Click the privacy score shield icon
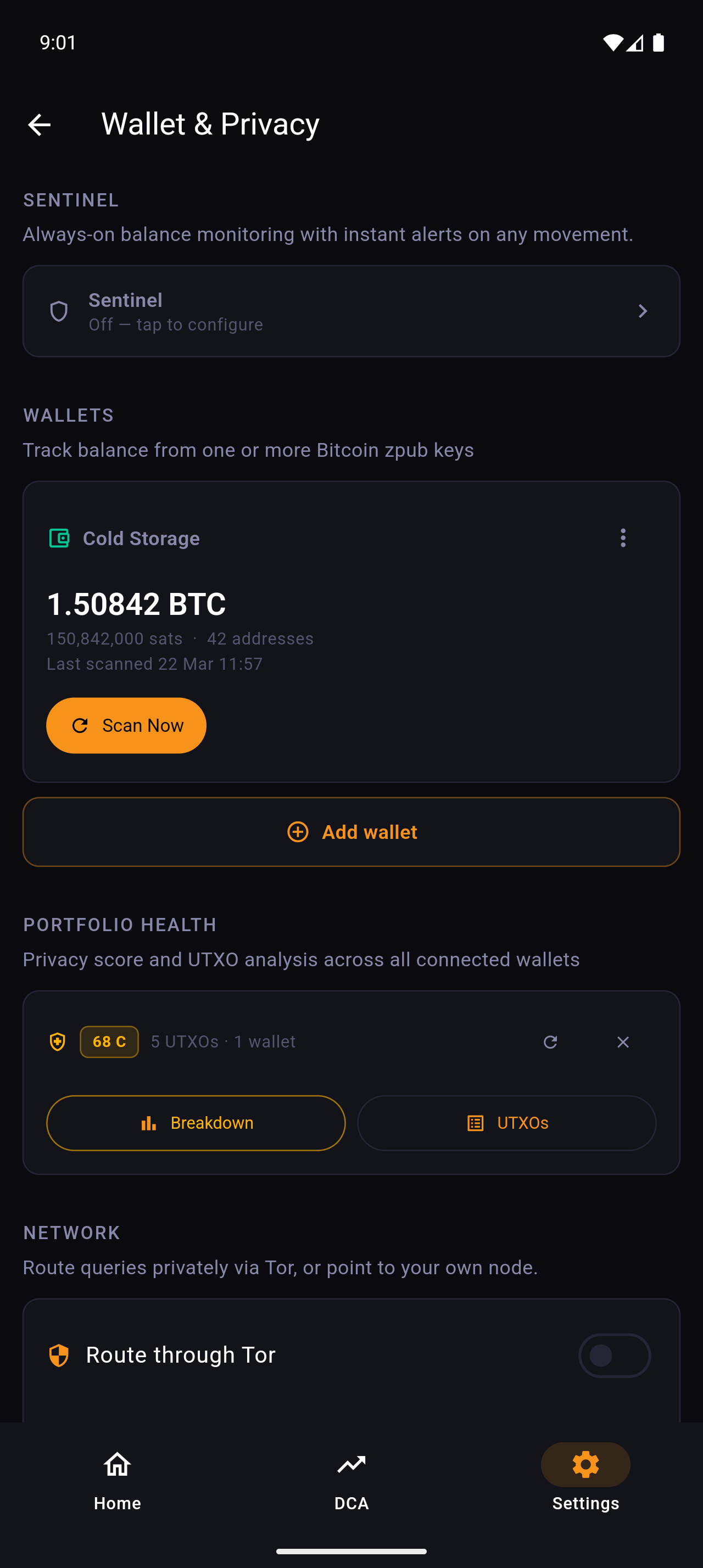This screenshot has width=703, height=1568. coord(58,1042)
